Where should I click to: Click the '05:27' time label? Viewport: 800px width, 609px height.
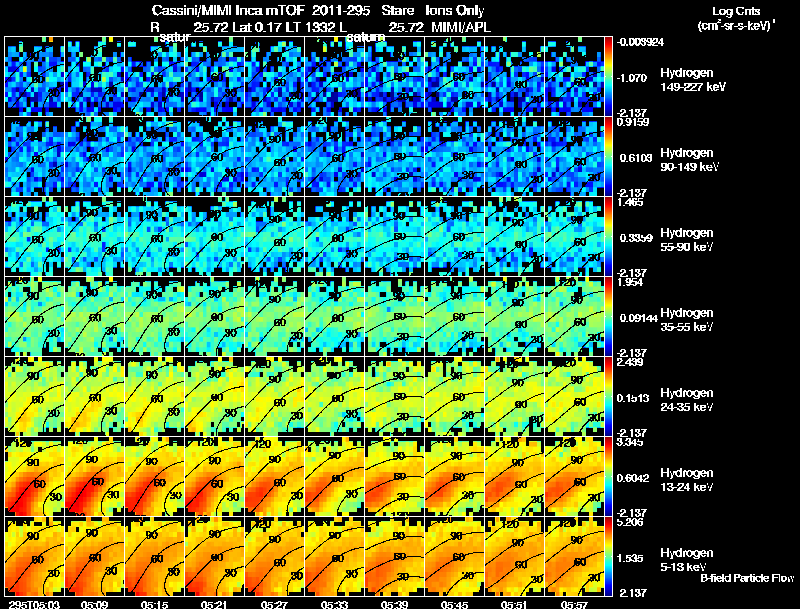[274, 604]
